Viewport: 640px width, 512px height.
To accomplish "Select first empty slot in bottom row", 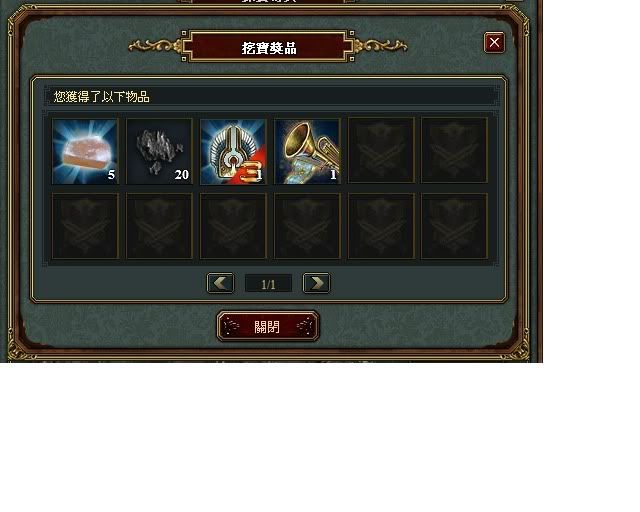I will point(85,226).
